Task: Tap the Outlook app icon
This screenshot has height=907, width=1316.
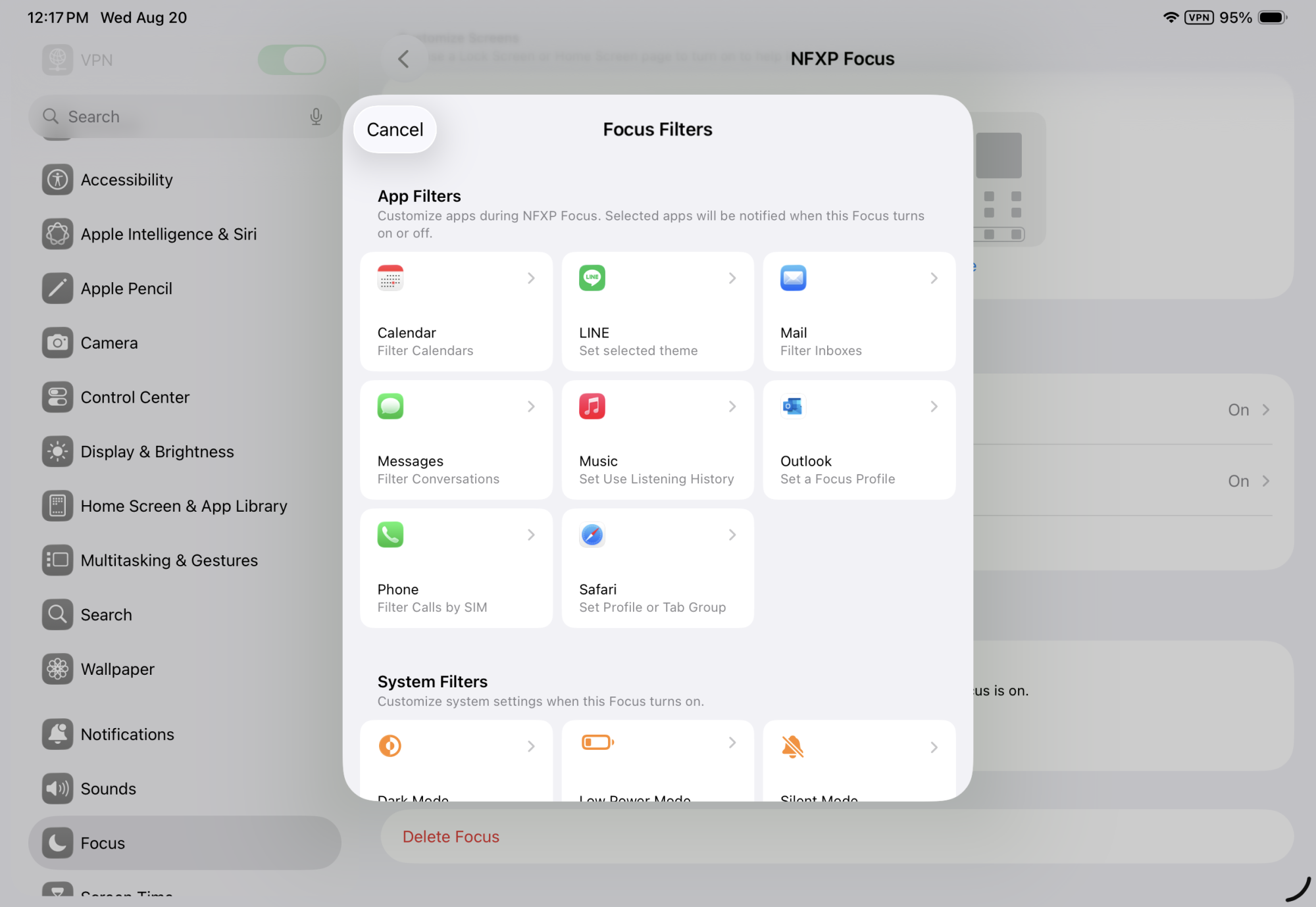Action: pos(793,406)
